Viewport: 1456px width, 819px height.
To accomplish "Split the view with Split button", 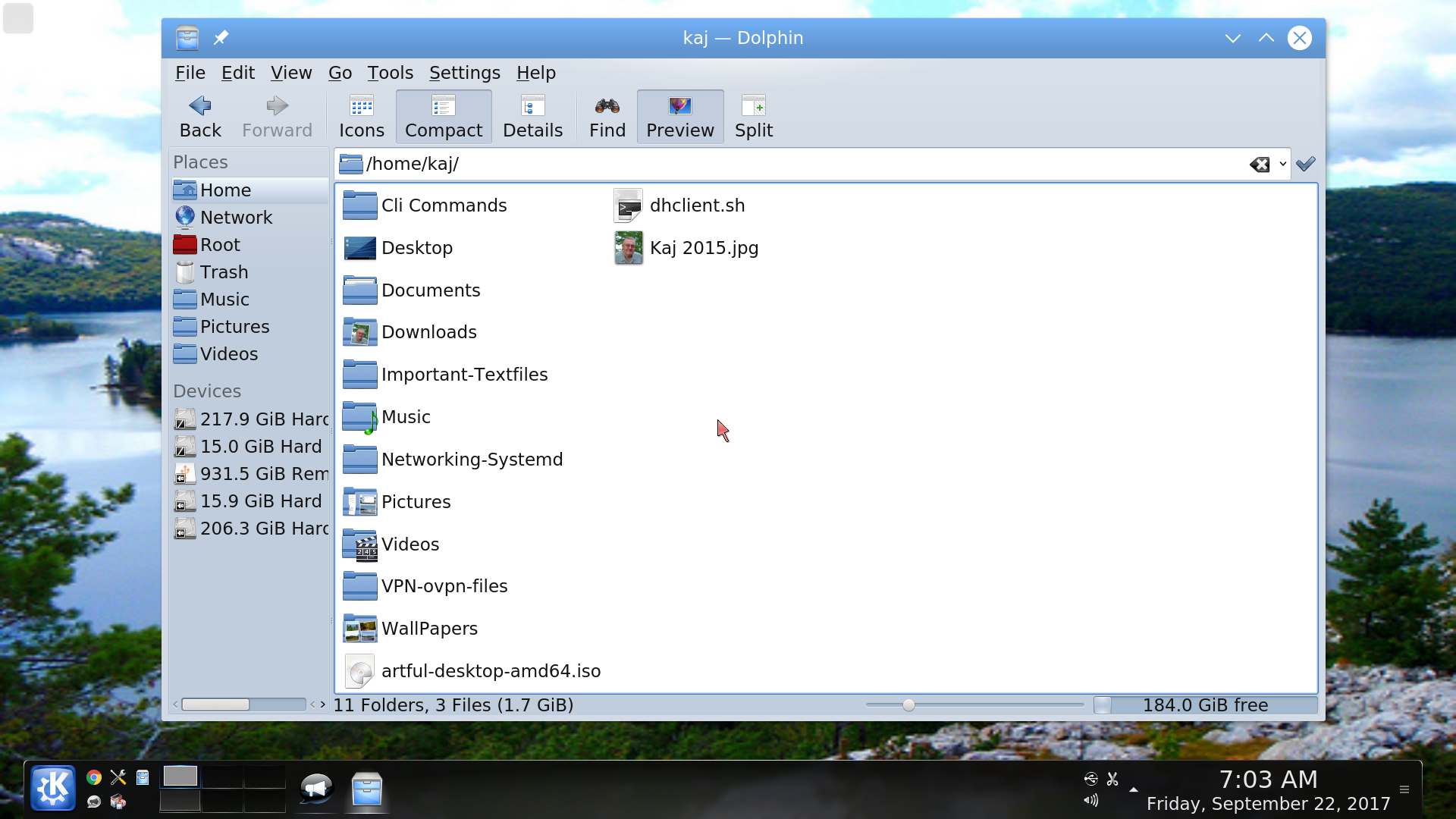I will [754, 117].
